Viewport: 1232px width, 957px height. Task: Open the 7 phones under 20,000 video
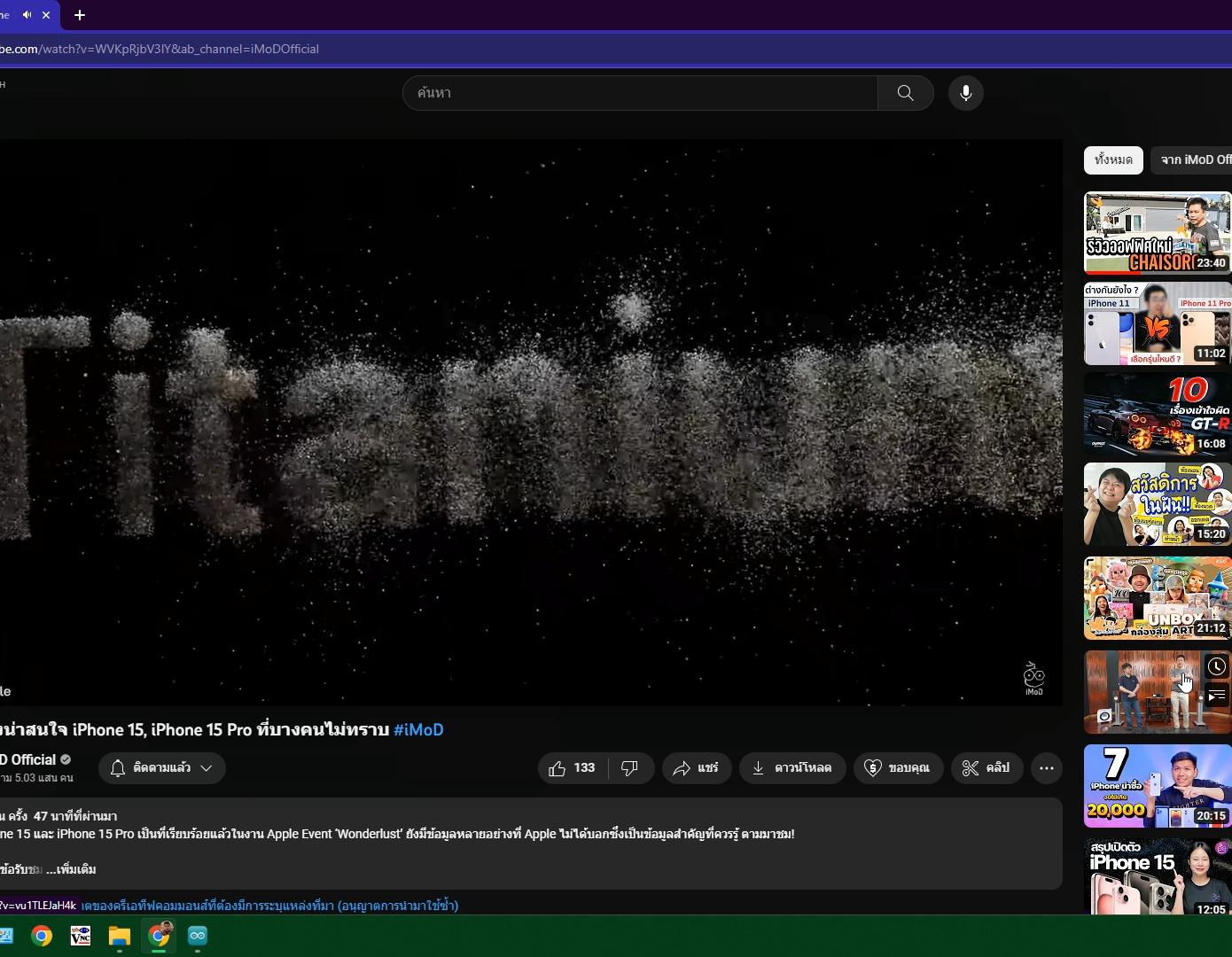1158,786
